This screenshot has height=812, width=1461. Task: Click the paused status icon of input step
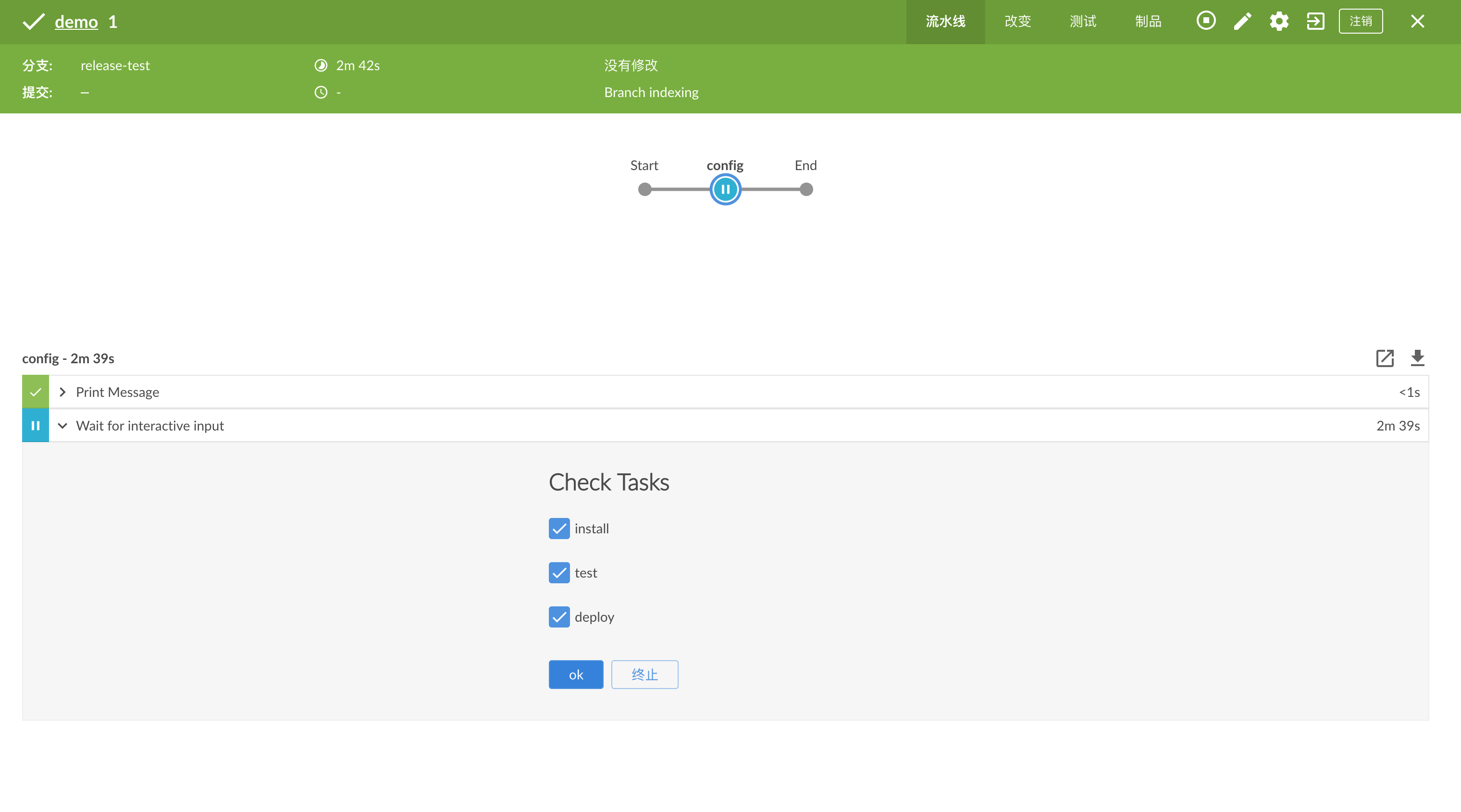click(35, 425)
